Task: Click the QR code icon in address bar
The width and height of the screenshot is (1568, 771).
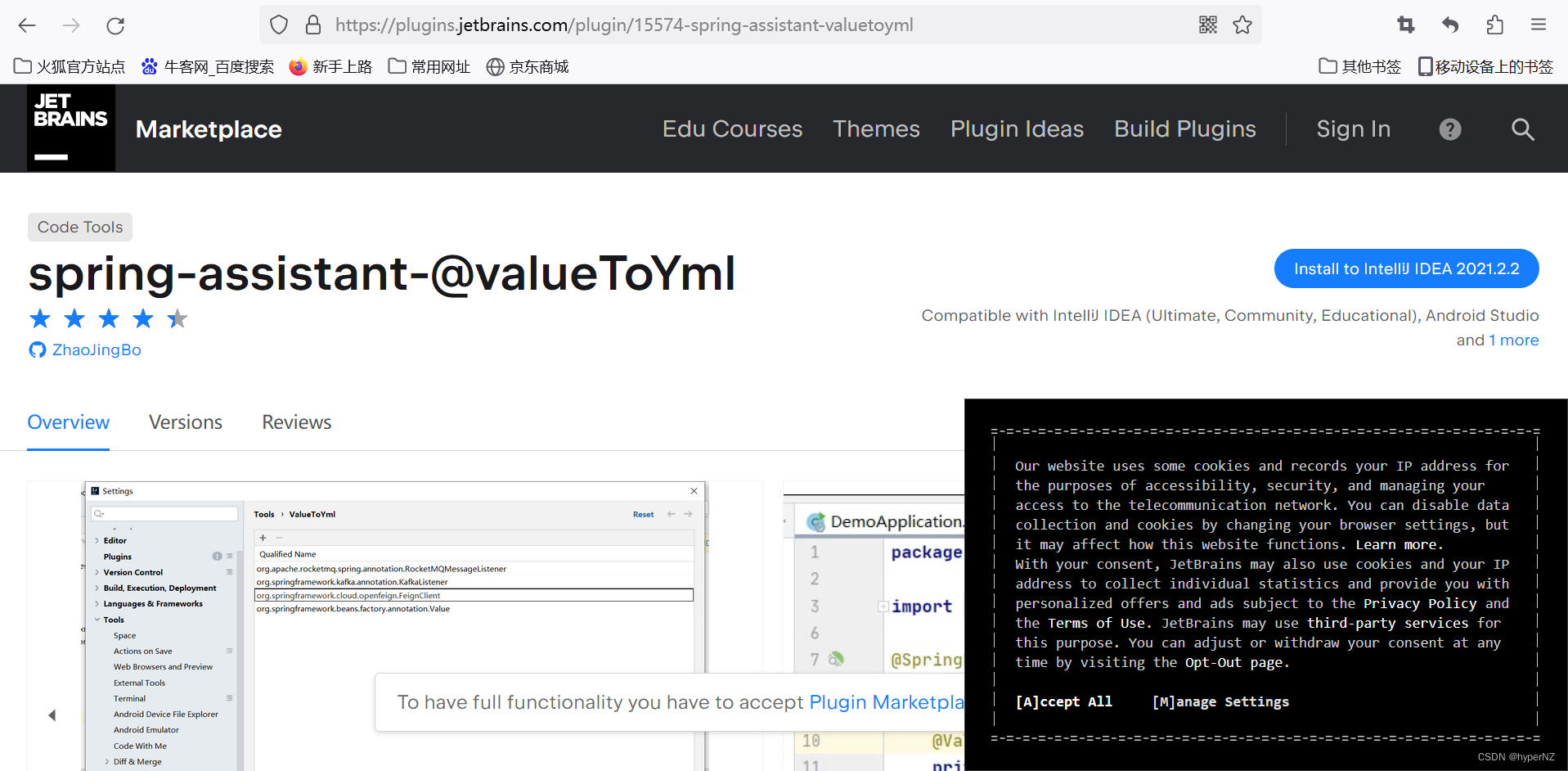Action: click(x=1208, y=25)
